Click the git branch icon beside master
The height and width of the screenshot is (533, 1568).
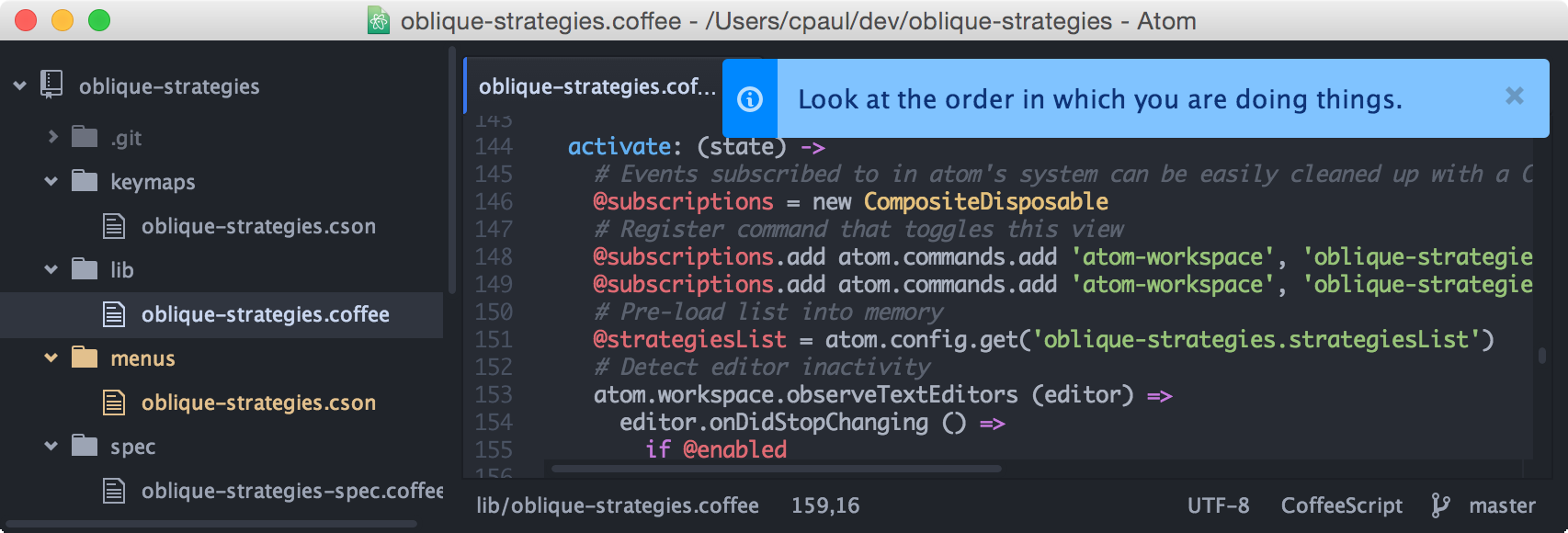[x=1440, y=505]
